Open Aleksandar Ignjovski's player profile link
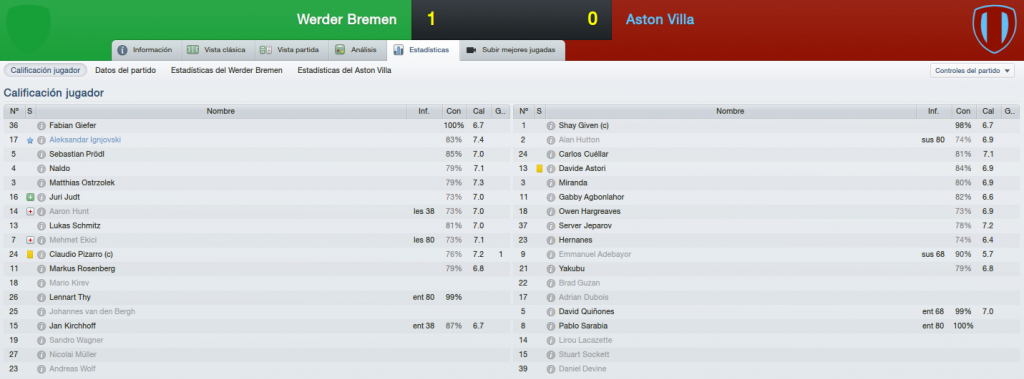The height and width of the screenshot is (379, 1024). (85, 140)
